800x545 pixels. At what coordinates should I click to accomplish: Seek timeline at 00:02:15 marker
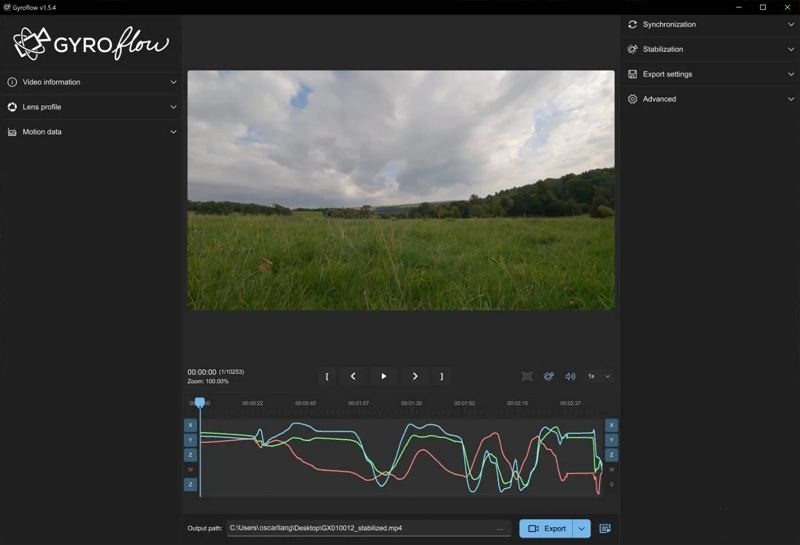click(x=518, y=404)
